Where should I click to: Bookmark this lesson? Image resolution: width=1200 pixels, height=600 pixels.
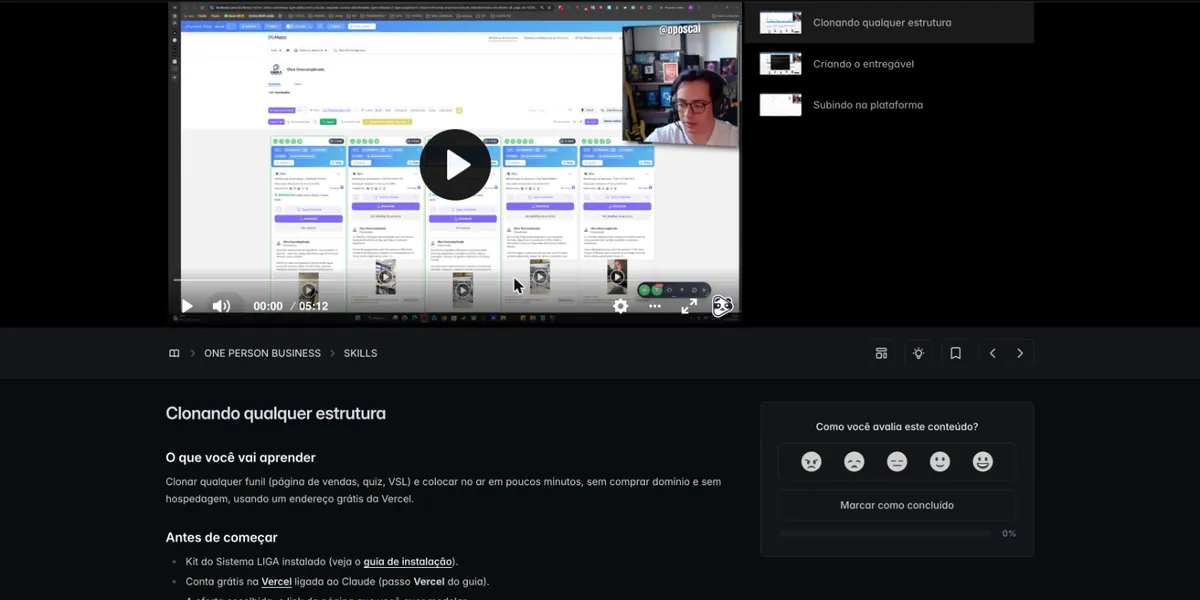[955, 353]
